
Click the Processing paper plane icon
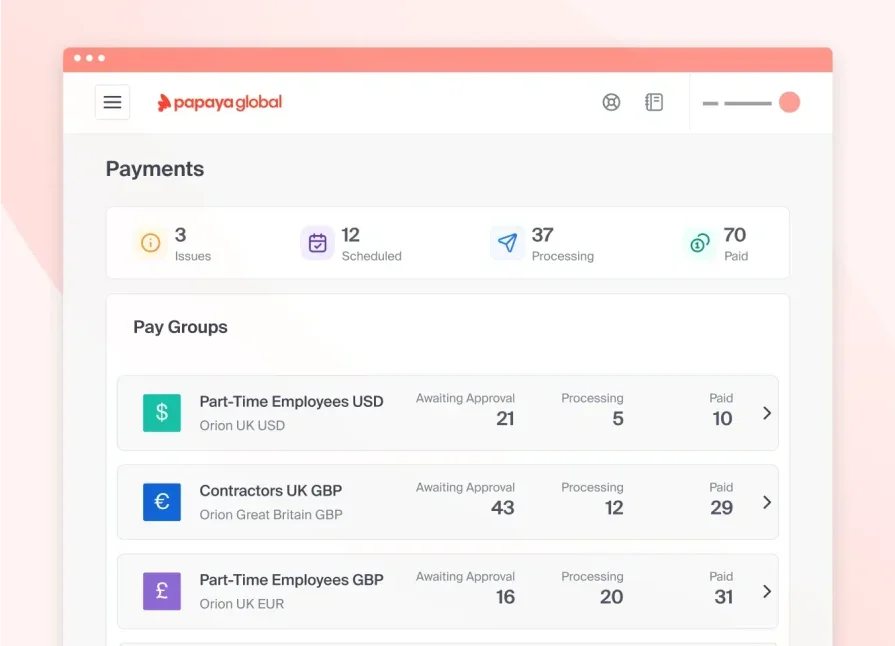(x=507, y=243)
